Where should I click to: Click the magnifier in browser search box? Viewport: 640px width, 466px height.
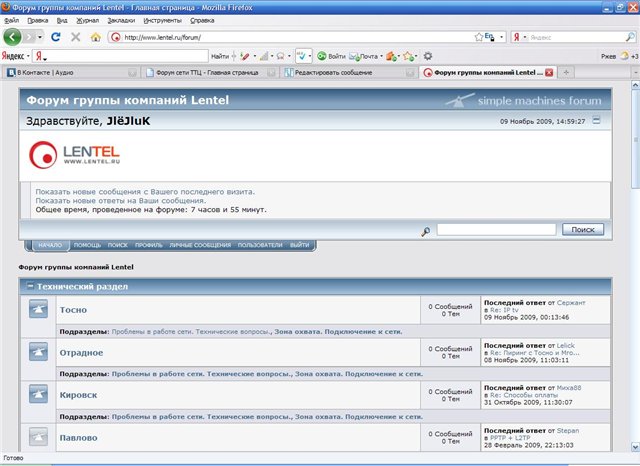[630, 37]
